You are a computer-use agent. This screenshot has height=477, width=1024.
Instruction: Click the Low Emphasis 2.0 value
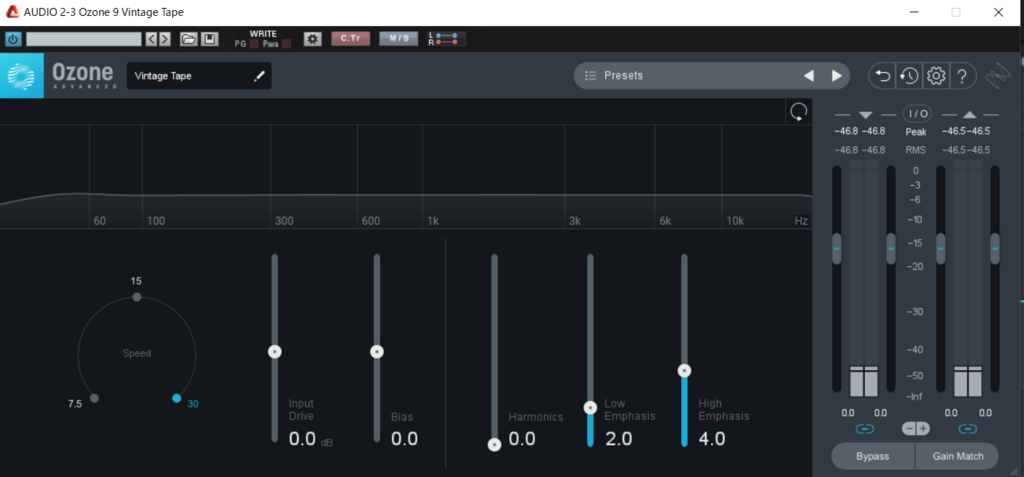(x=618, y=439)
